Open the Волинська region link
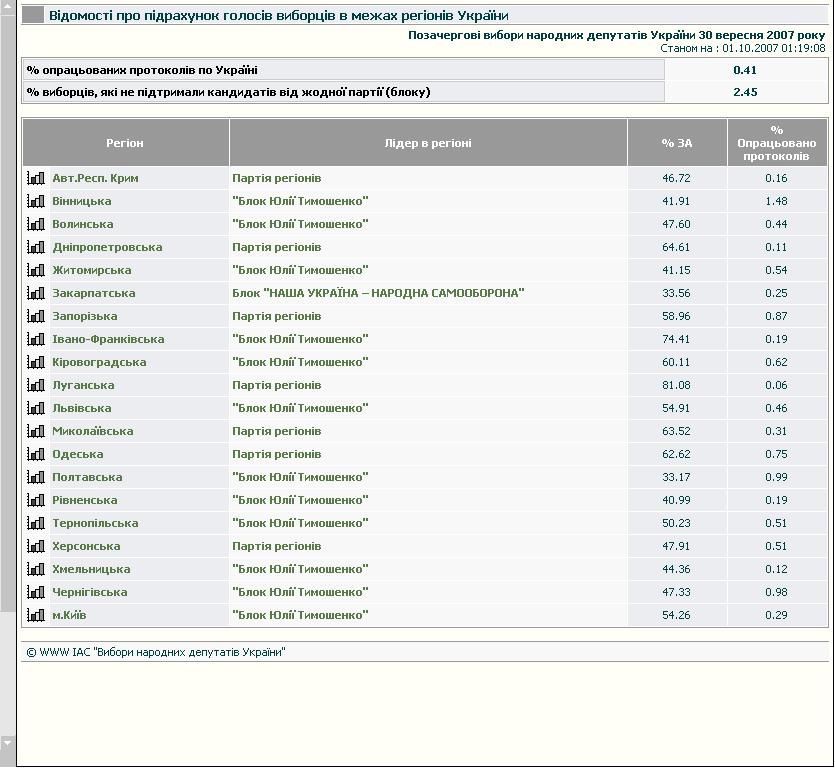This screenshot has width=835, height=770. coord(82,224)
